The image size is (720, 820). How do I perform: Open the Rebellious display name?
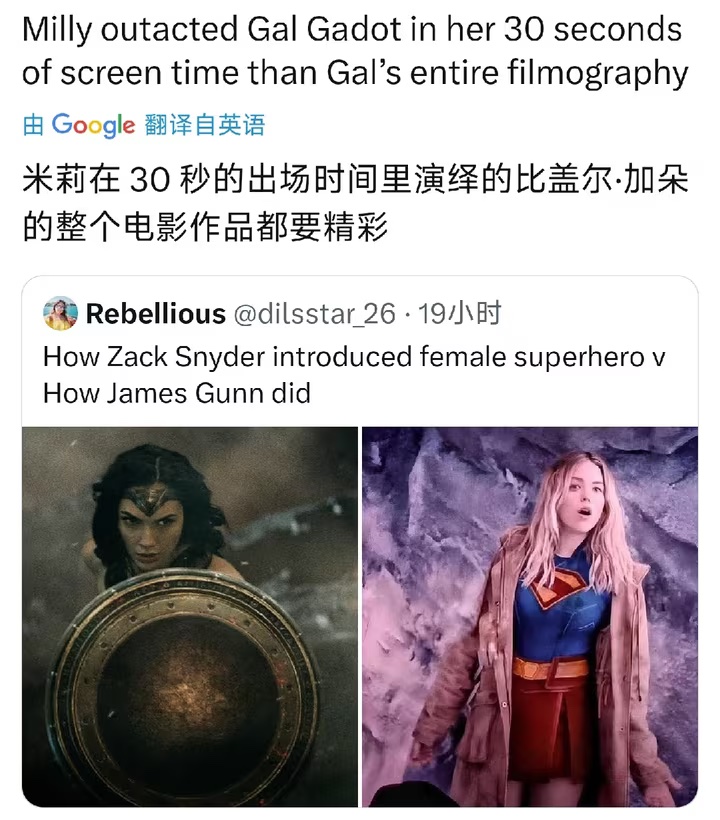(x=155, y=314)
